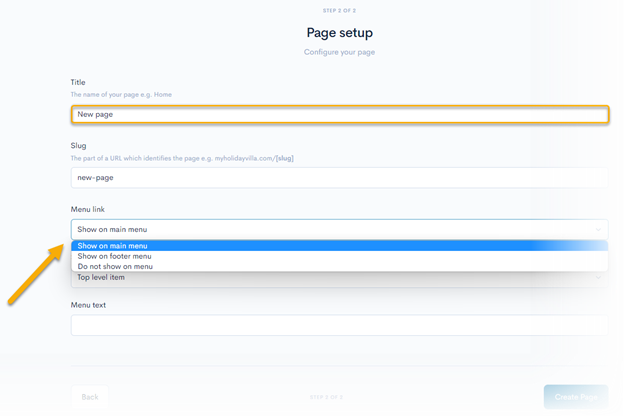624x416 pixels.
Task: Choose "Show on footer menu" option
Action: (x=339, y=256)
